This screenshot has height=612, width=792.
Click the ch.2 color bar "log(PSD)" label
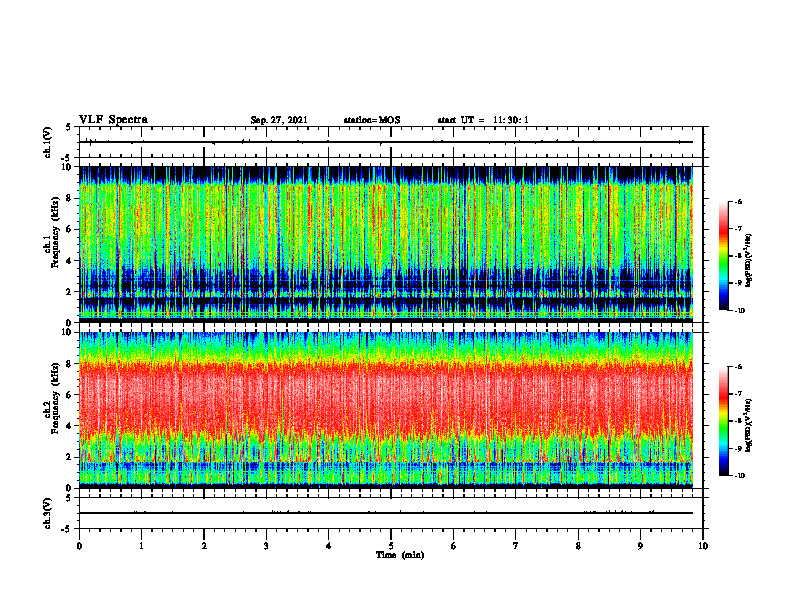(749, 424)
